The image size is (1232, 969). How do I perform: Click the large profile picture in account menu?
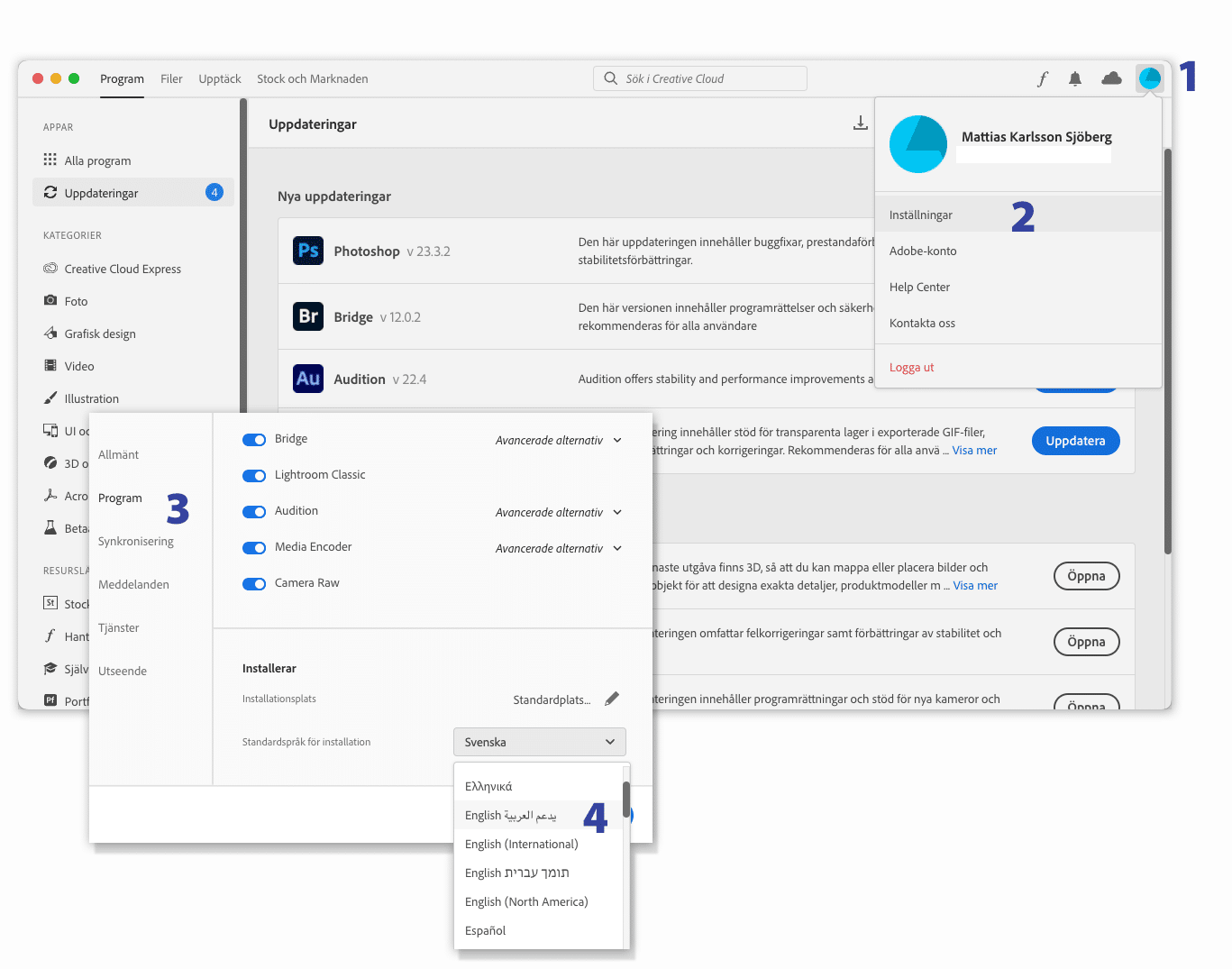pos(918,144)
